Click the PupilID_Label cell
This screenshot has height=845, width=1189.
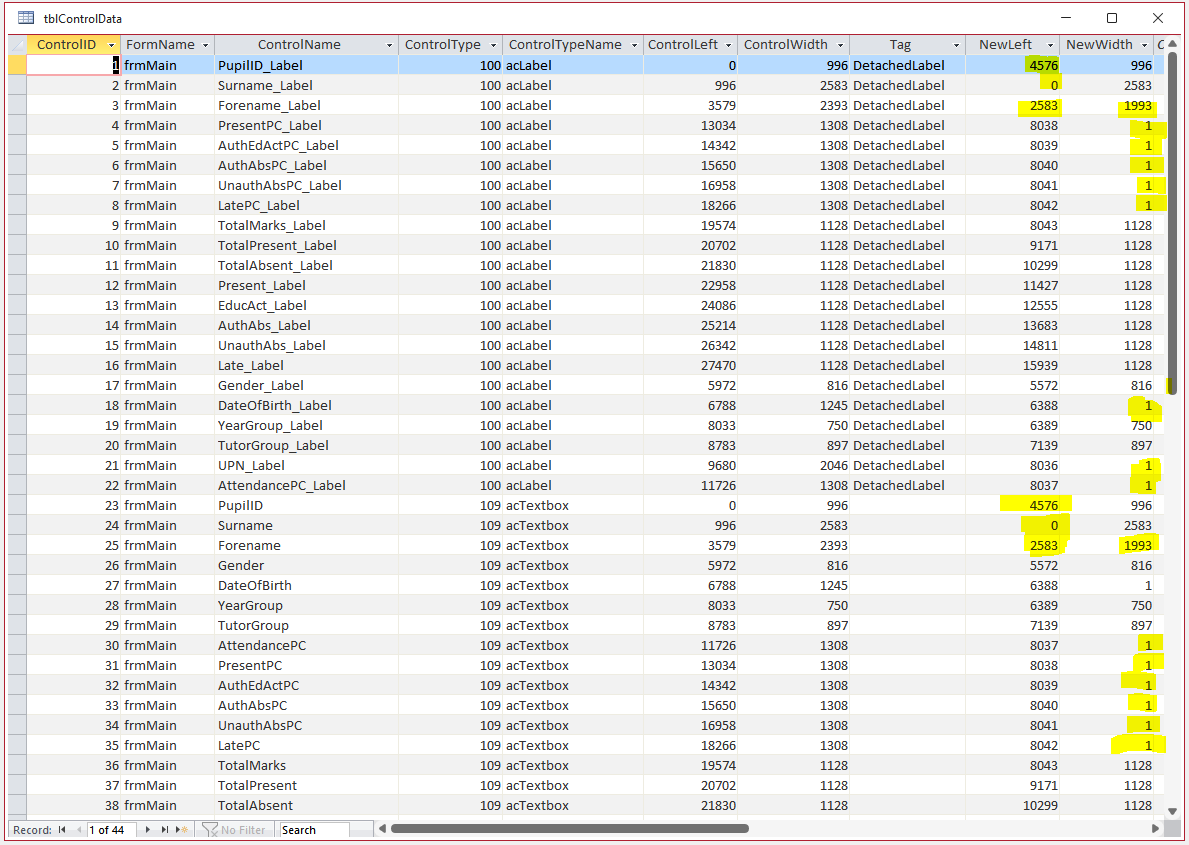[x=306, y=65]
